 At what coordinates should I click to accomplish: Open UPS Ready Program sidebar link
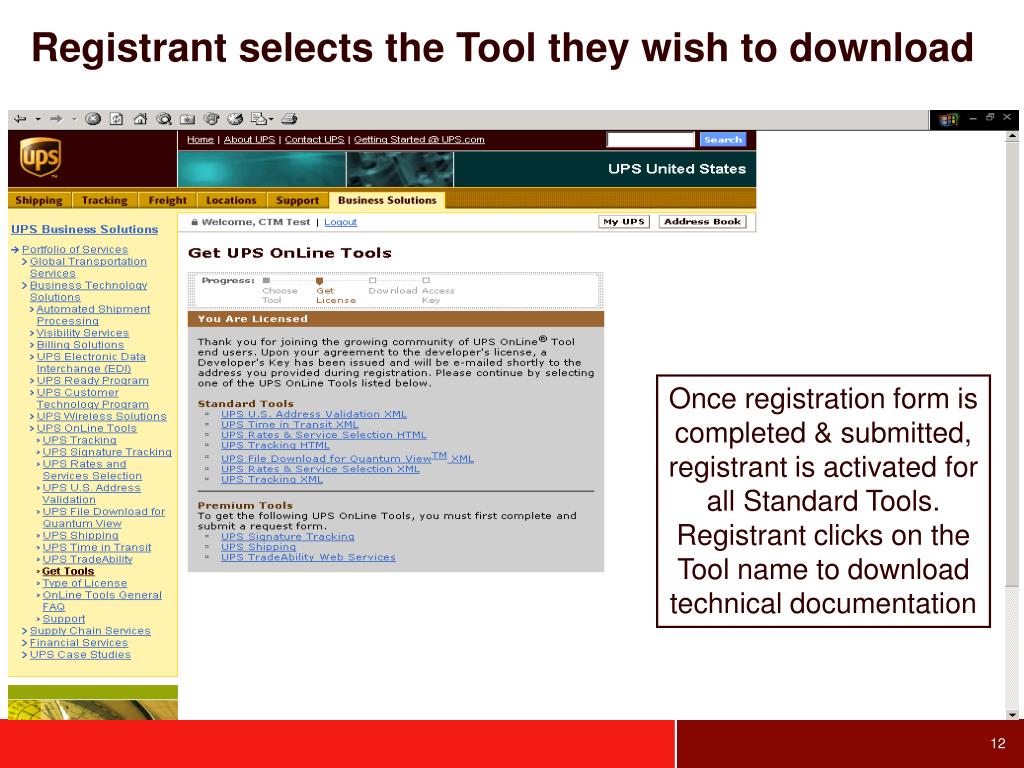[92, 380]
